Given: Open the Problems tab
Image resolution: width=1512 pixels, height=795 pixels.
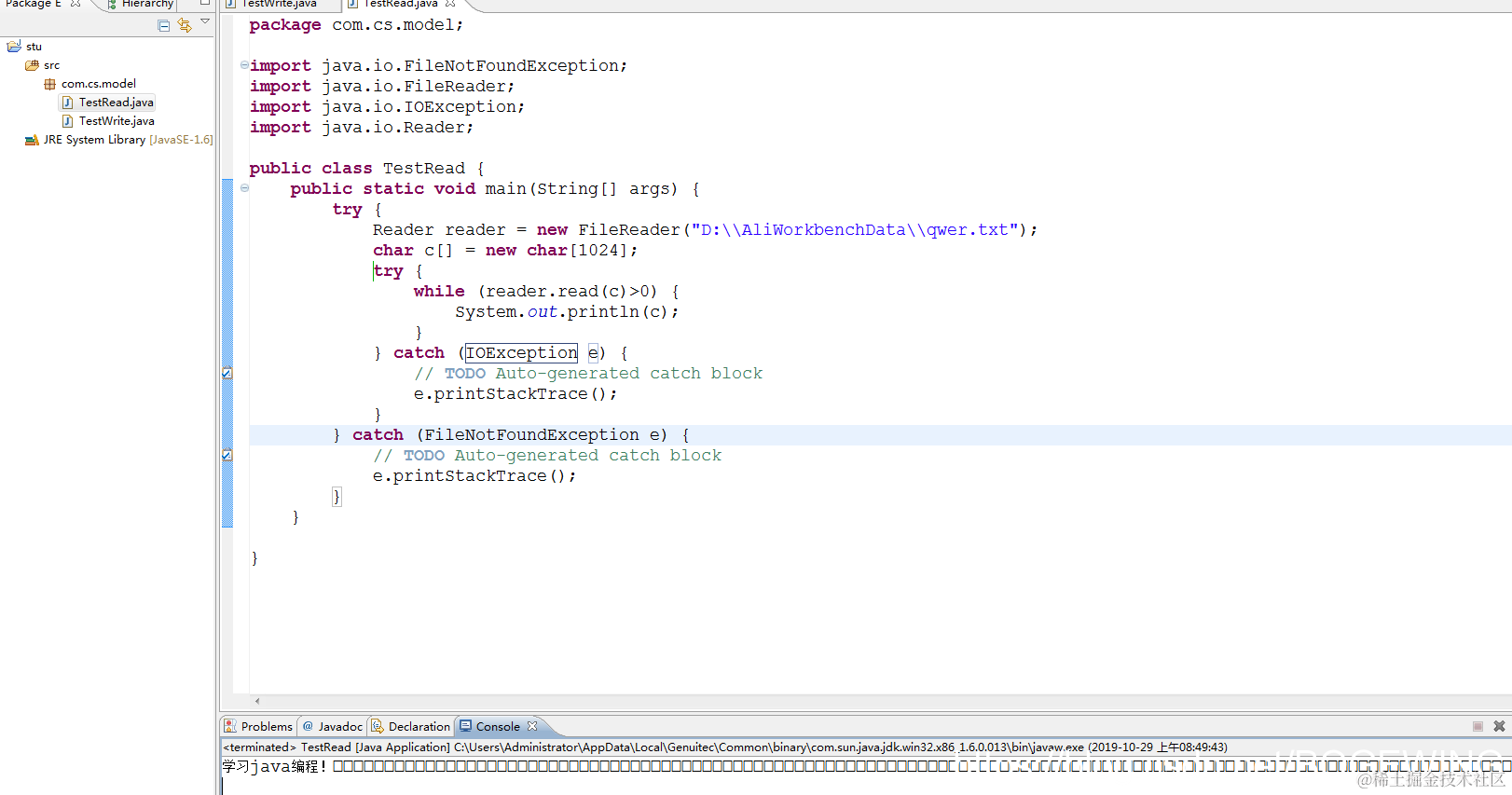Looking at the screenshot, I should (258, 726).
